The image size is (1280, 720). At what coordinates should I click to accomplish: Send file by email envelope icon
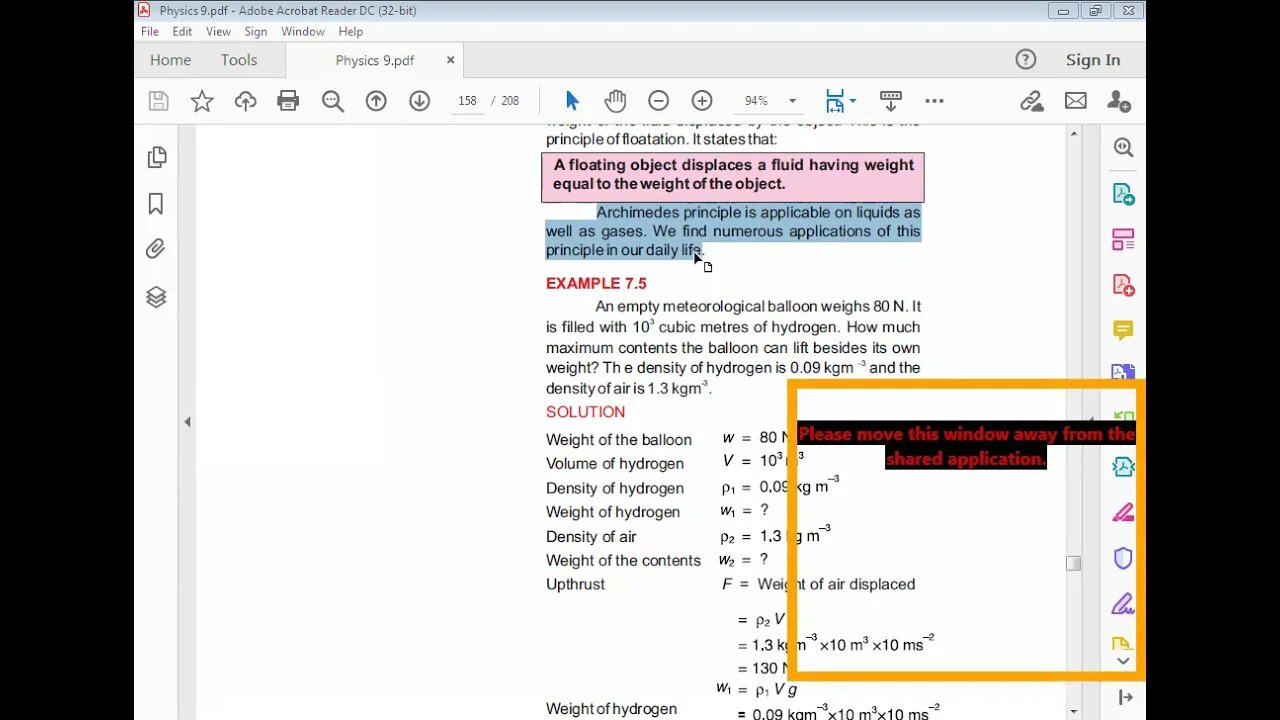pos(1075,101)
